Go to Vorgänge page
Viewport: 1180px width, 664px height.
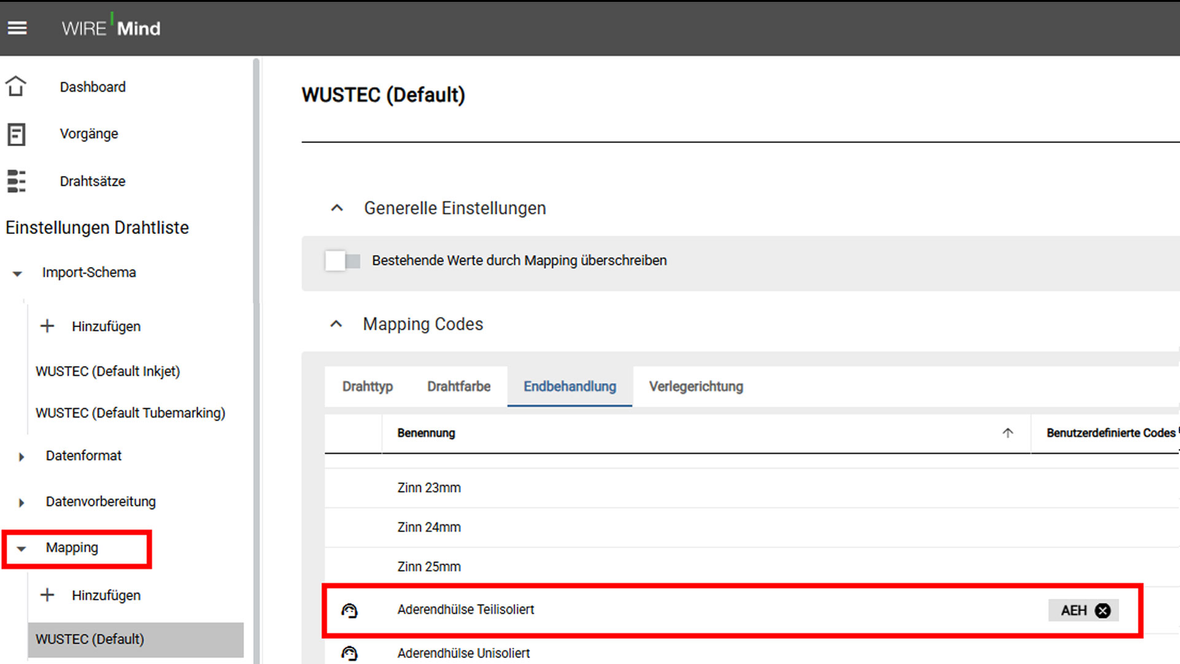click(89, 134)
